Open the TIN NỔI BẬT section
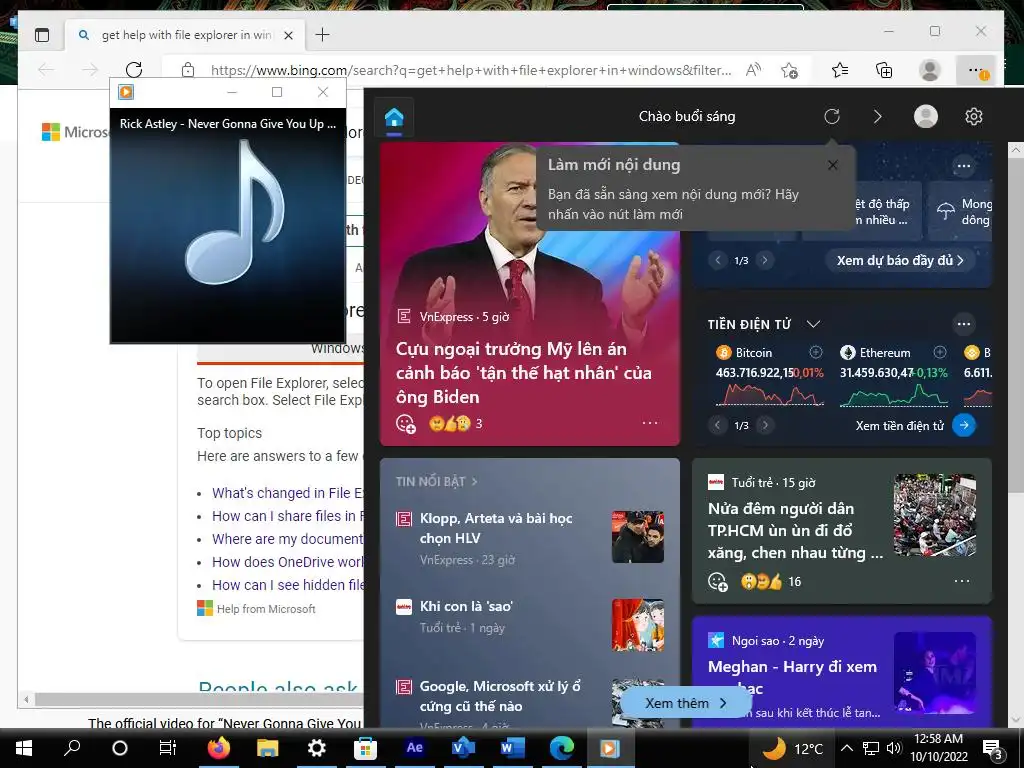Image resolution: width=1024 pixels, height=768 pixels. [x=436, y=481]
